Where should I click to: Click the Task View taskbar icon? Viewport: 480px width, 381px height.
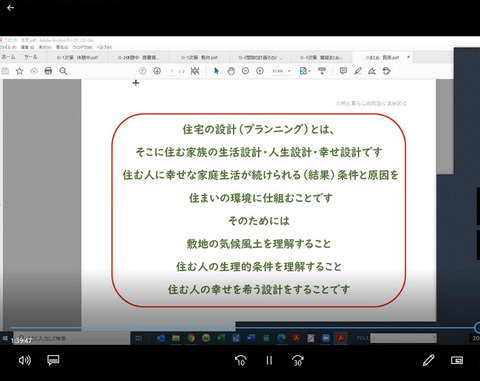click(x=139, y=338)
